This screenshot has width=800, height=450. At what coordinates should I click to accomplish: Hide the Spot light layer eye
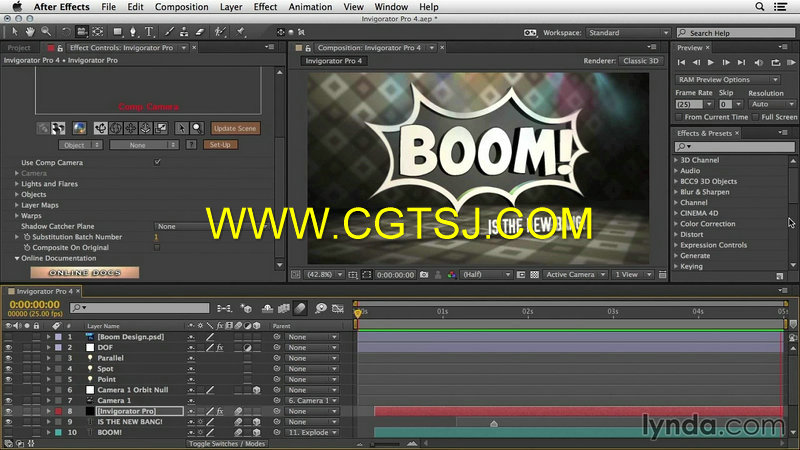8,368
